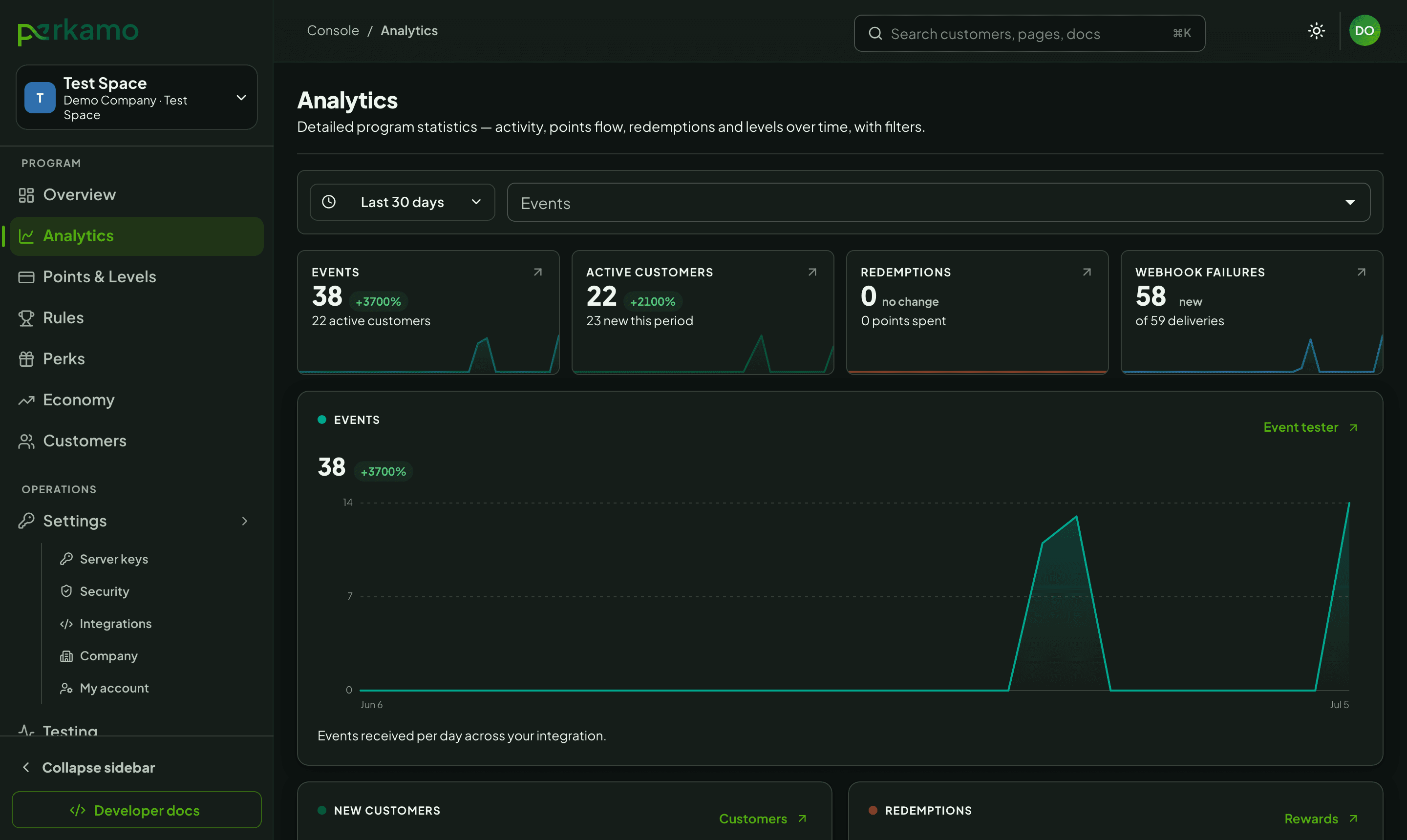
Task: Click the Collapse sidebar left chevron
Action: tap(25, 768)
